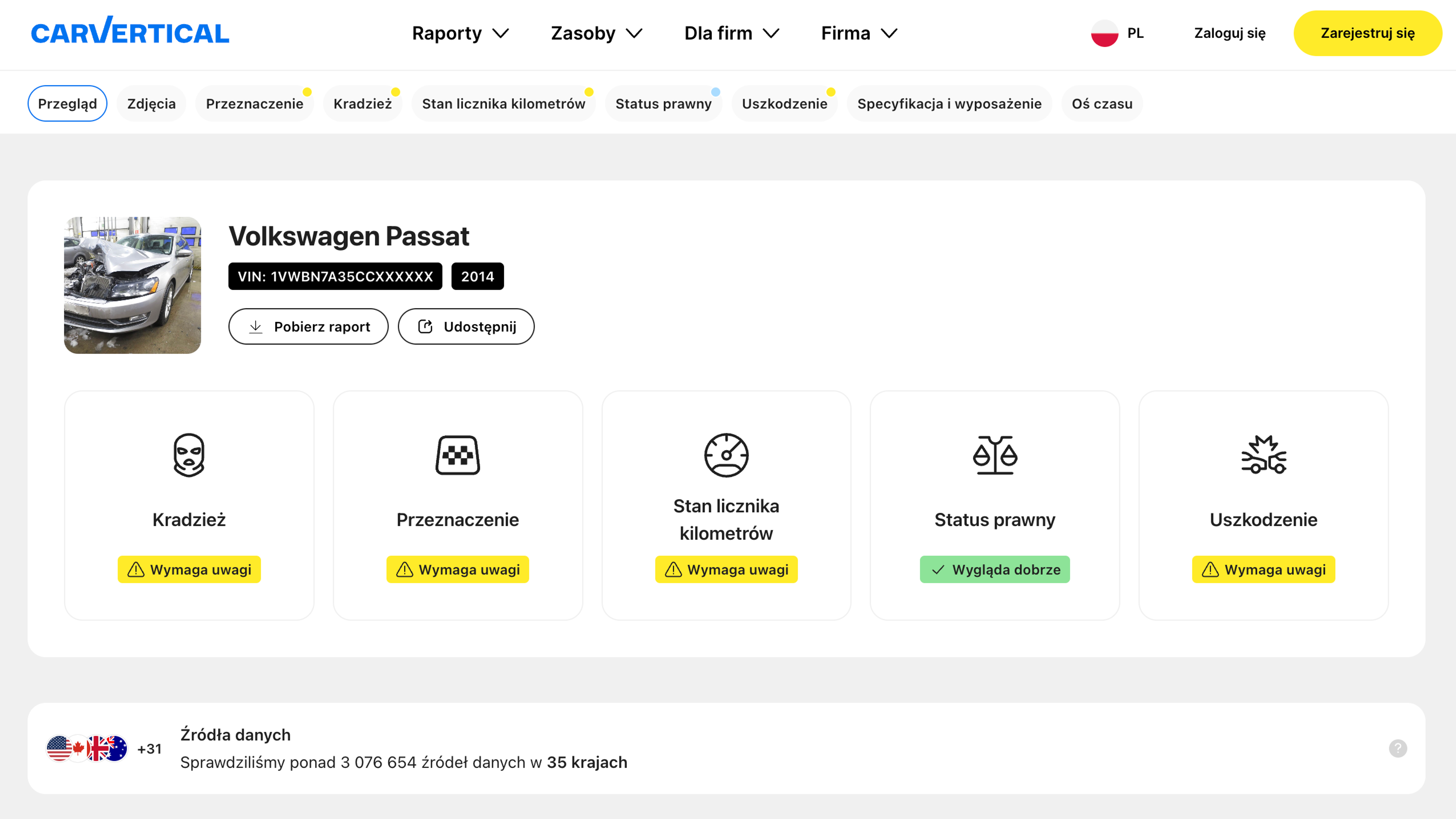Click the +31 countries counter

[149, 749]
